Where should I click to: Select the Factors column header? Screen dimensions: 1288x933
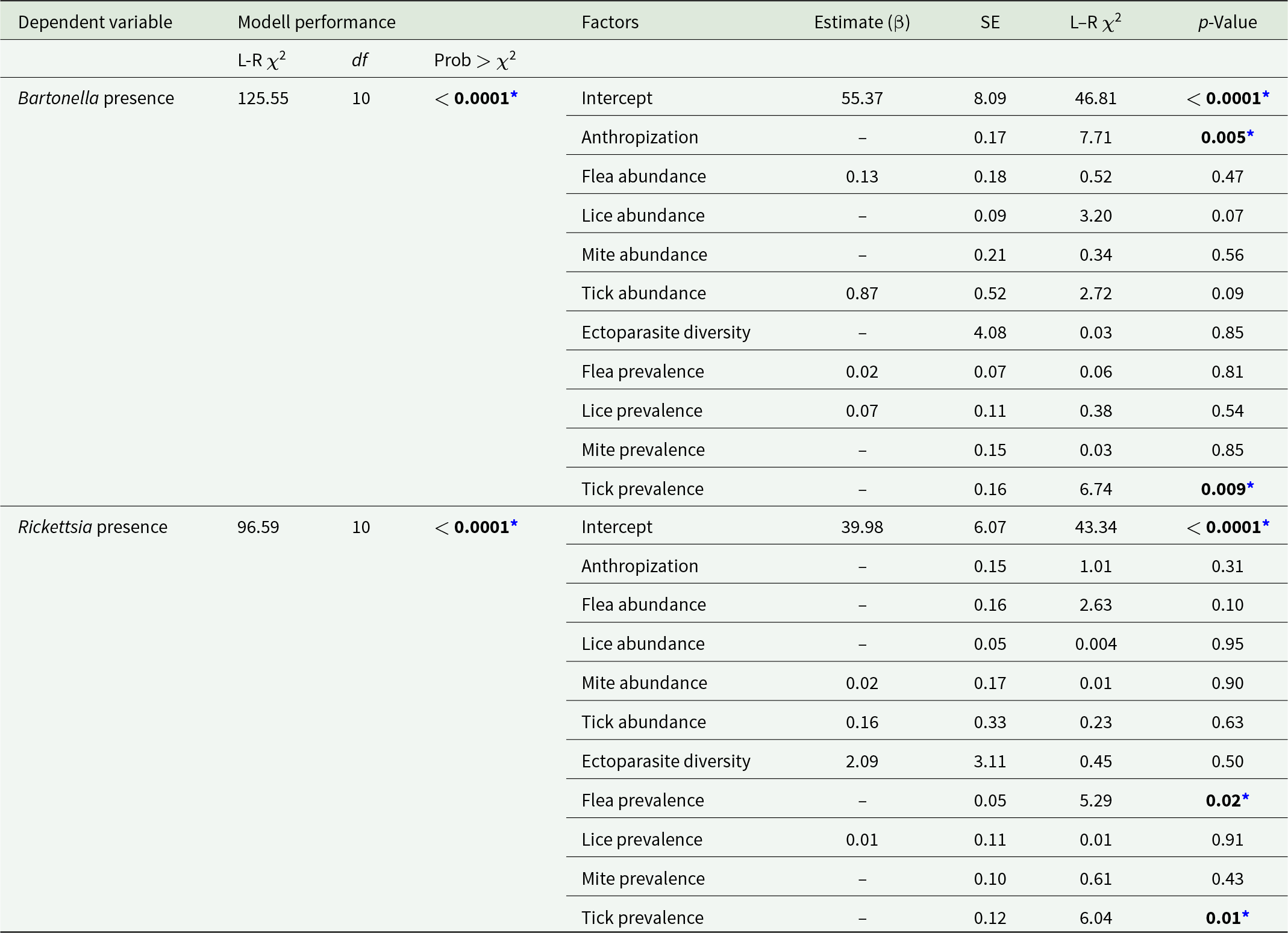click(x=609, y=22)
